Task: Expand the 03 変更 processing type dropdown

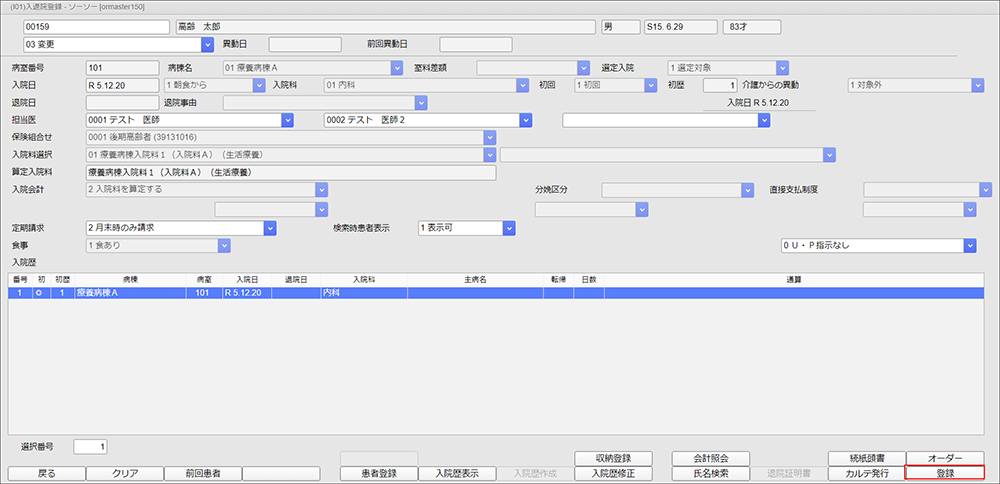Action: [207, 45]
